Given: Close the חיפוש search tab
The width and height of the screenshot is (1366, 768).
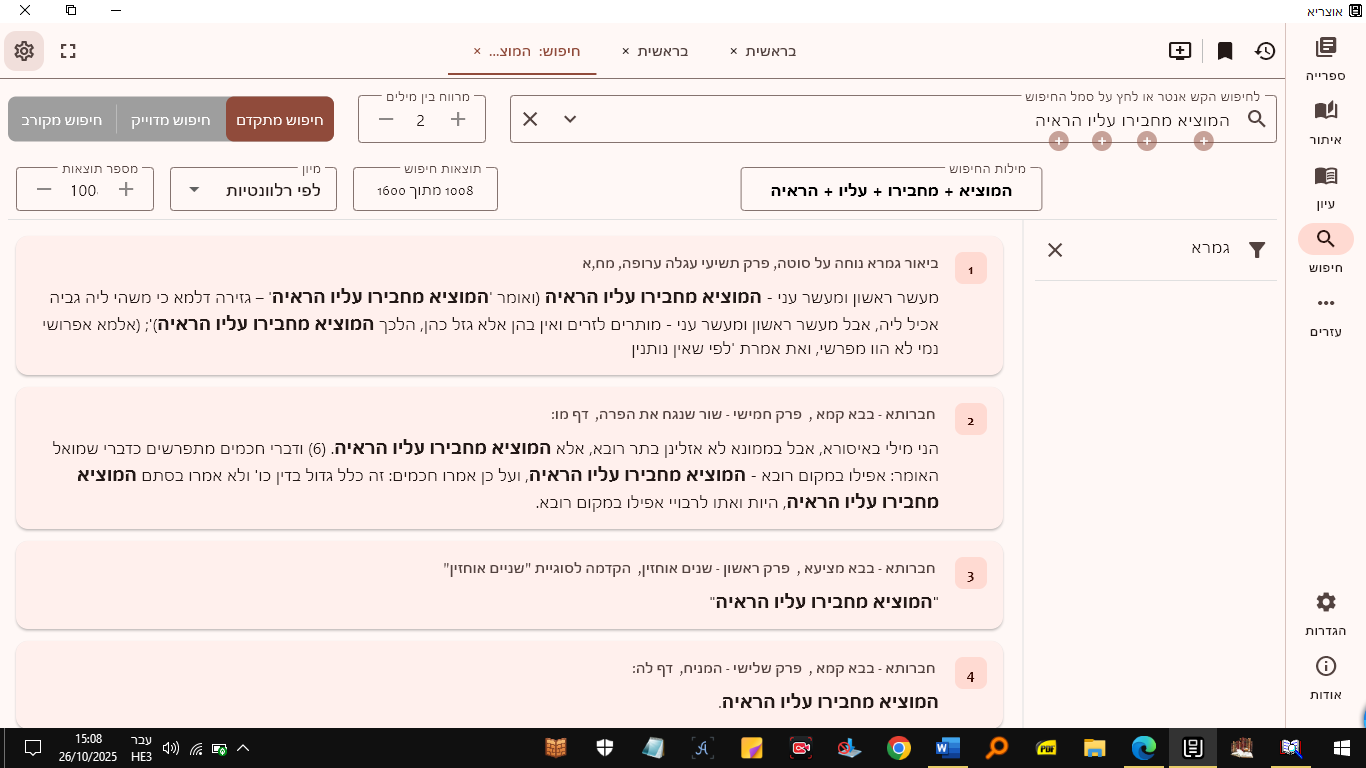Looking at the screenshot, I should 477,51.
